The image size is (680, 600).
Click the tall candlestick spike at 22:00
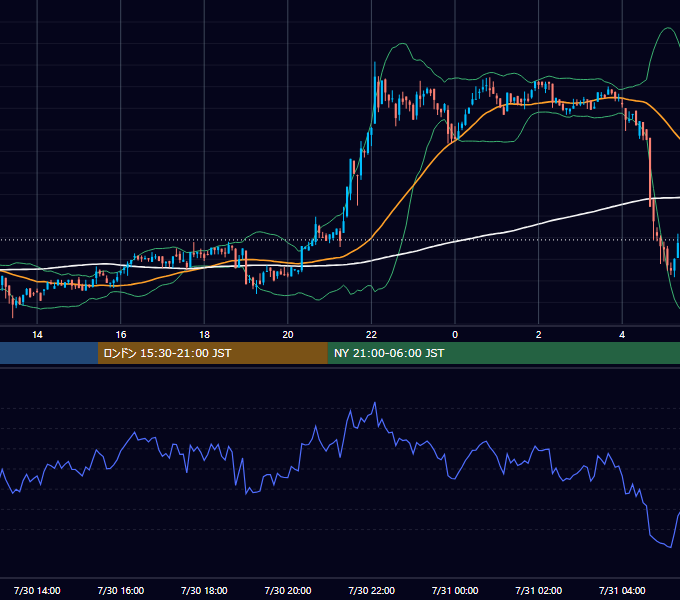[x=375, y=92]
